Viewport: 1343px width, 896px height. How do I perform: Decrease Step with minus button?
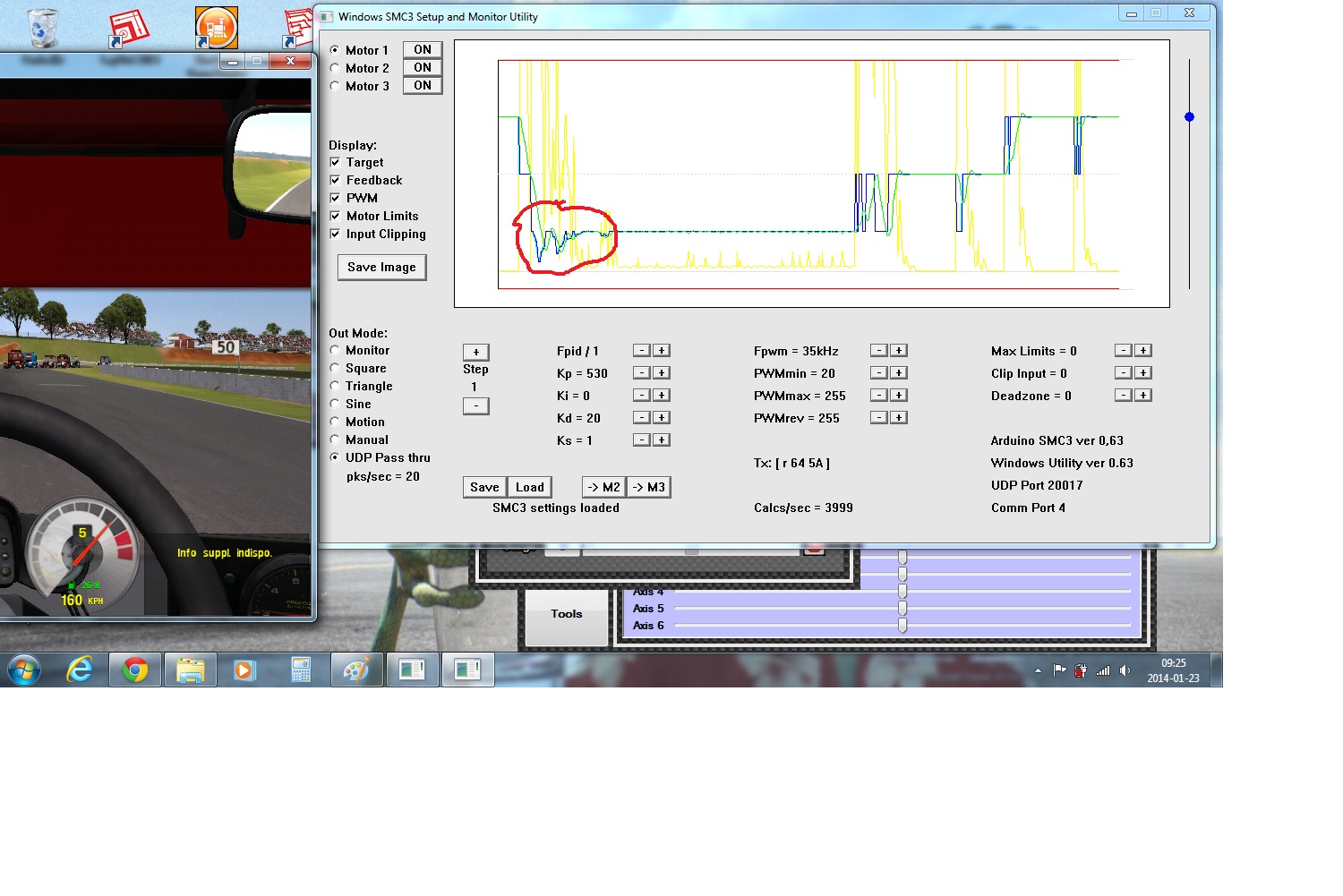pyautogui.click(x=475, y=405)
